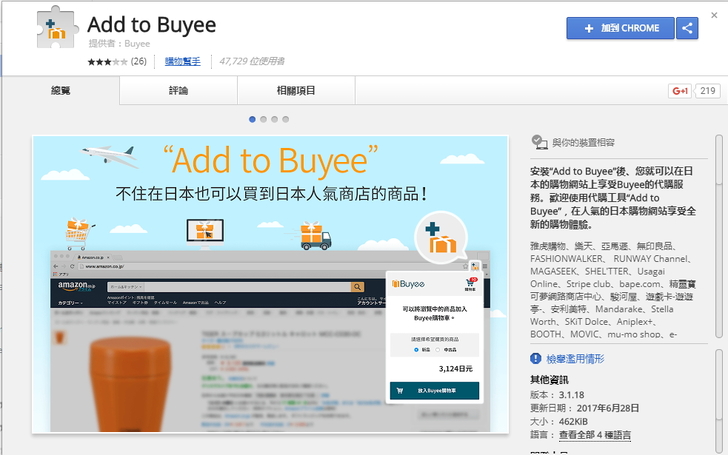This screenshot has height=455, width=728.
Task: Close the extension details dialog
Action: tap(714, 15)
